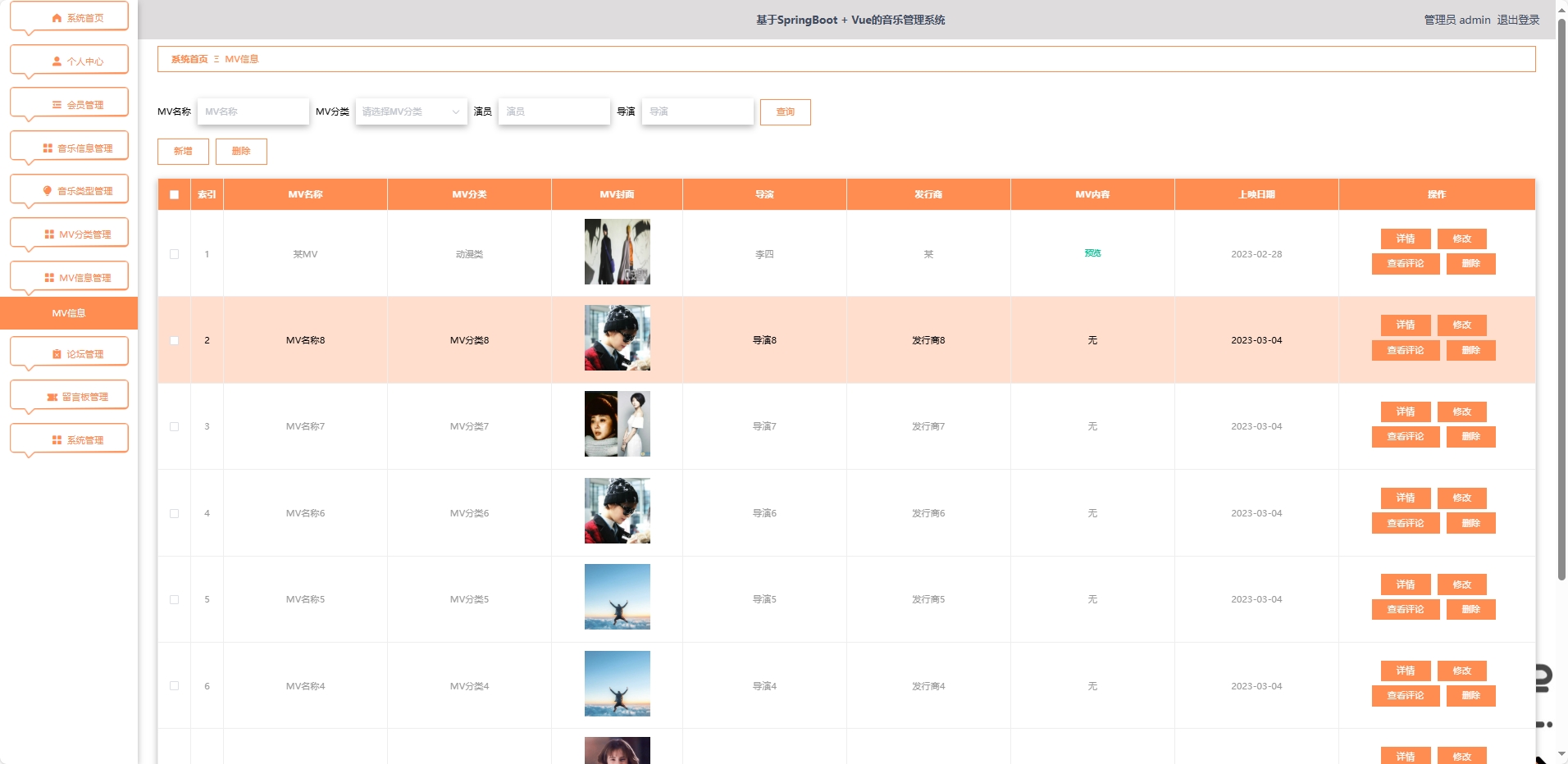The width and height of the screenshot is (1568, 764).
Task: Open the 个人中心 sidebar menu
Action: [x=69, y=61]
